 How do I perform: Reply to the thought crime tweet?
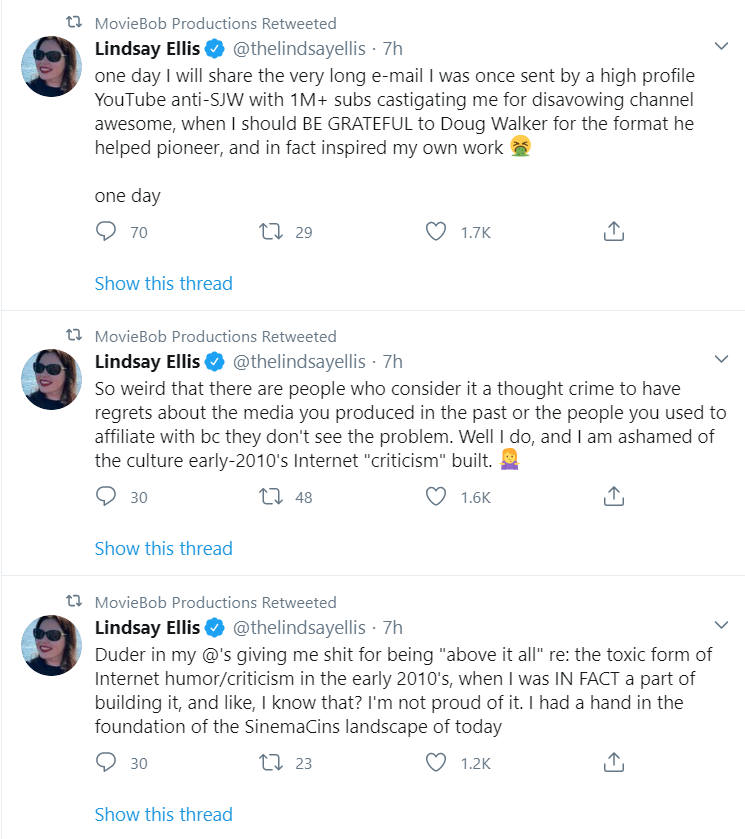click(x=106, y=497)
